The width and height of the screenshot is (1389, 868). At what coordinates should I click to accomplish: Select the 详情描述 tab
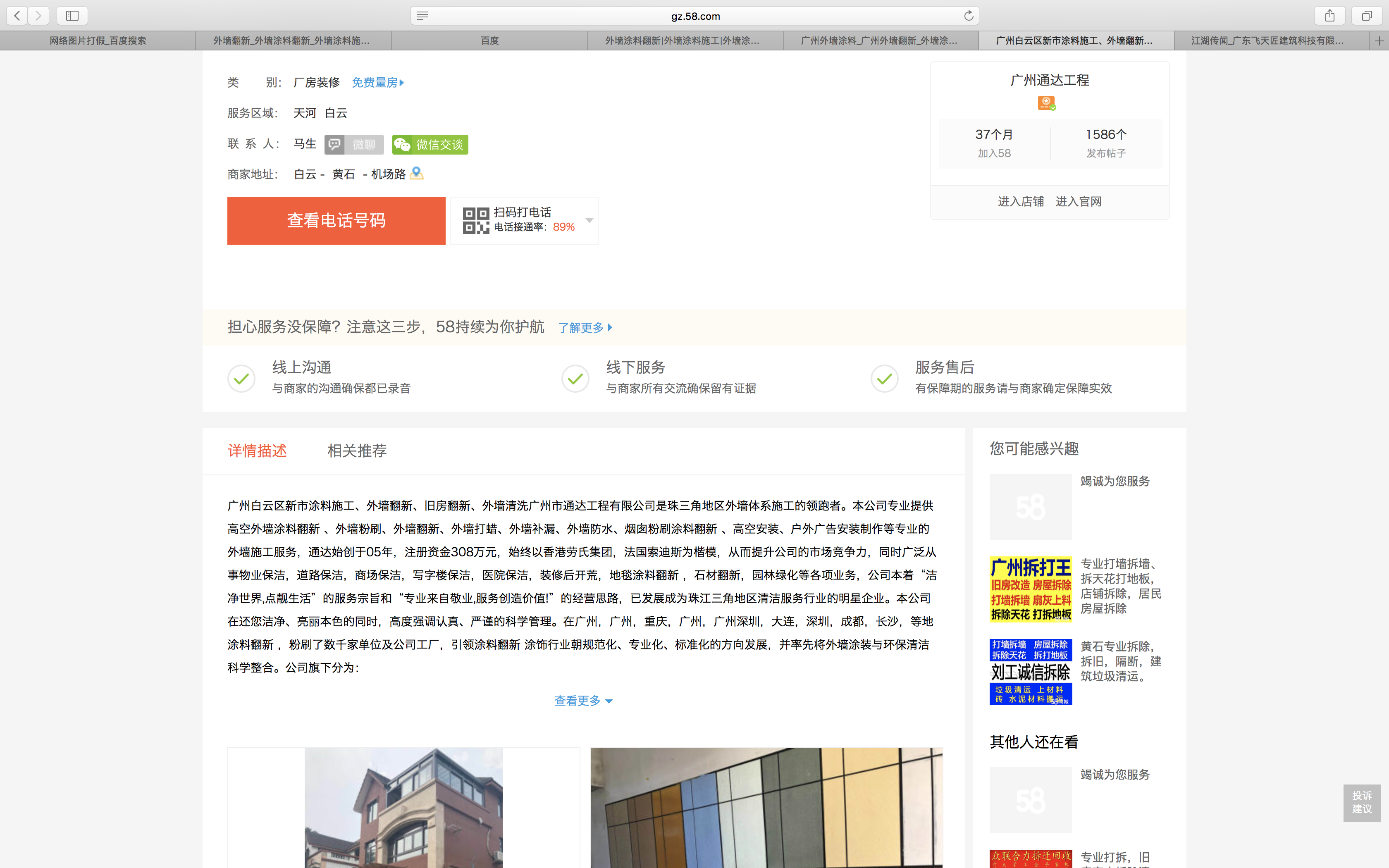click(x=257, y=451)
